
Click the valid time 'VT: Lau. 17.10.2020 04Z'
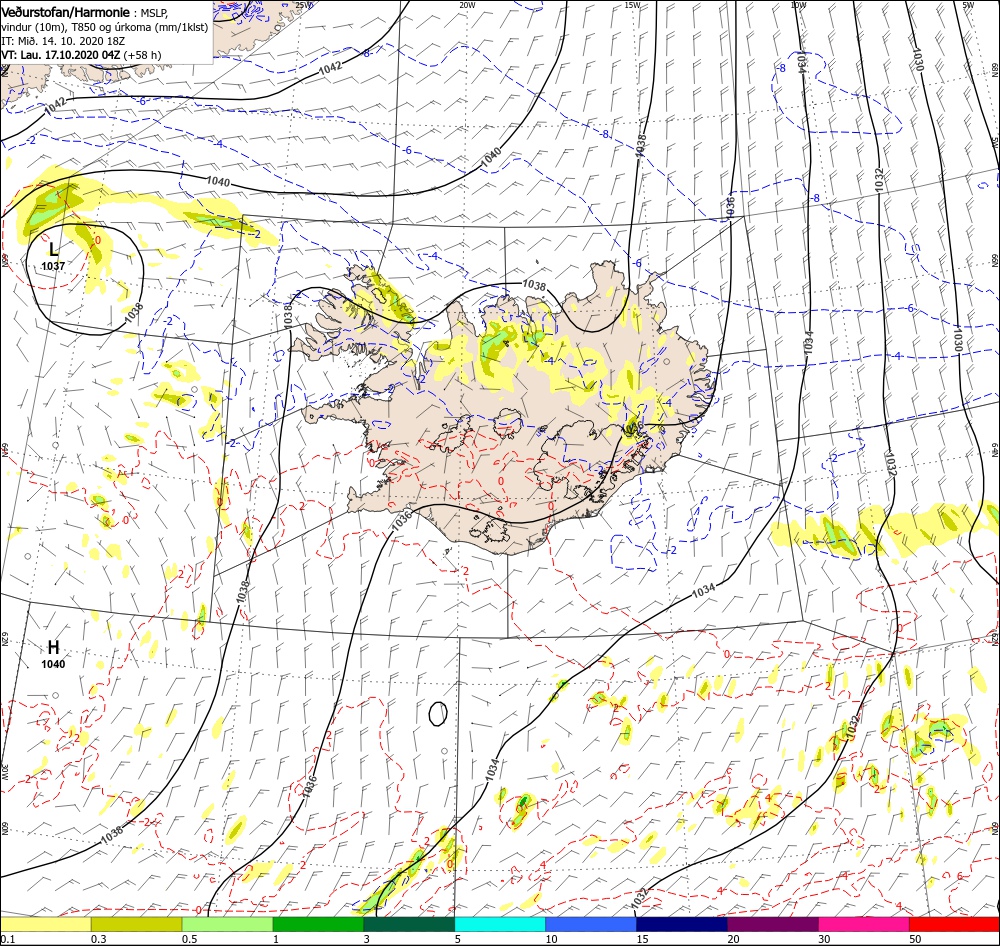coord(61,55)
